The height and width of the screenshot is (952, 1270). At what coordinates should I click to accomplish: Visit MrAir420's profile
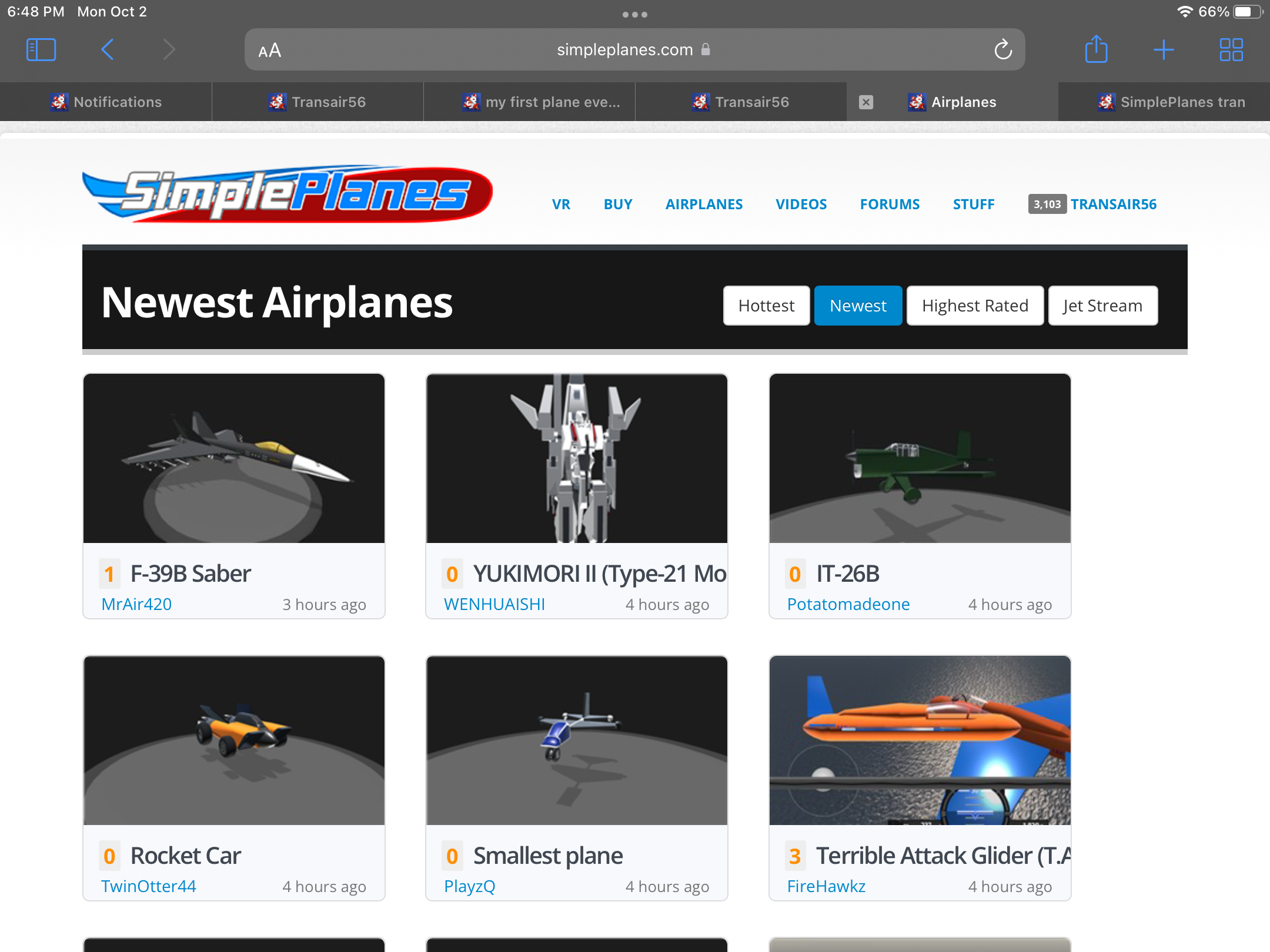tap(136, 604)
